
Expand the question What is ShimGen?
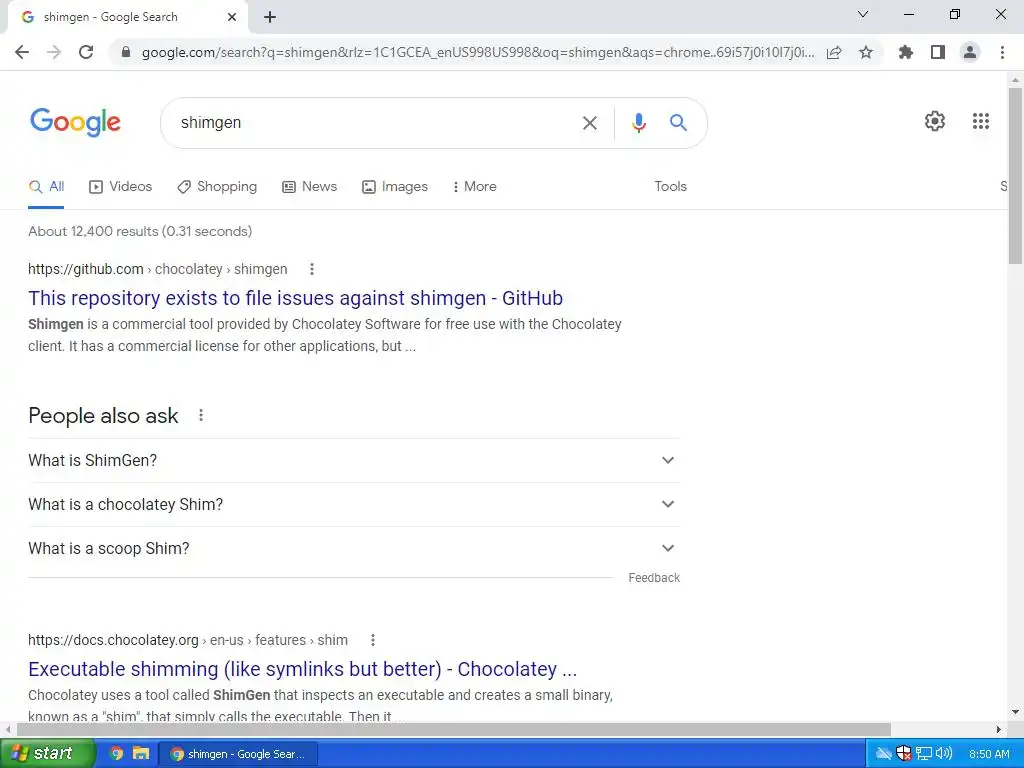353,460
